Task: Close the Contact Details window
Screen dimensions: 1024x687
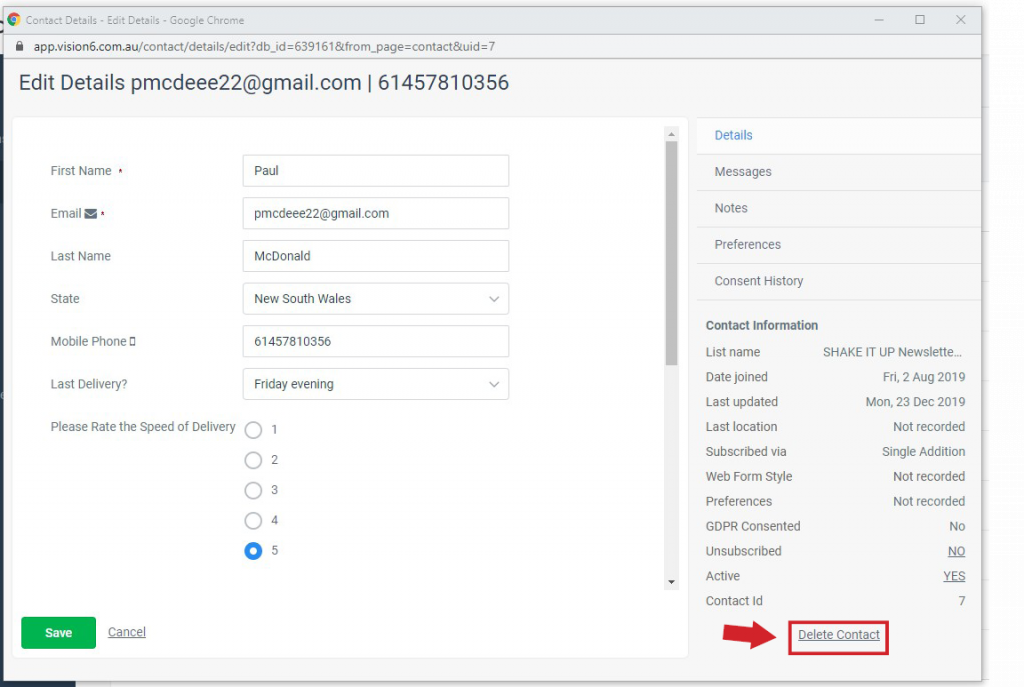Action: [961, 20]
